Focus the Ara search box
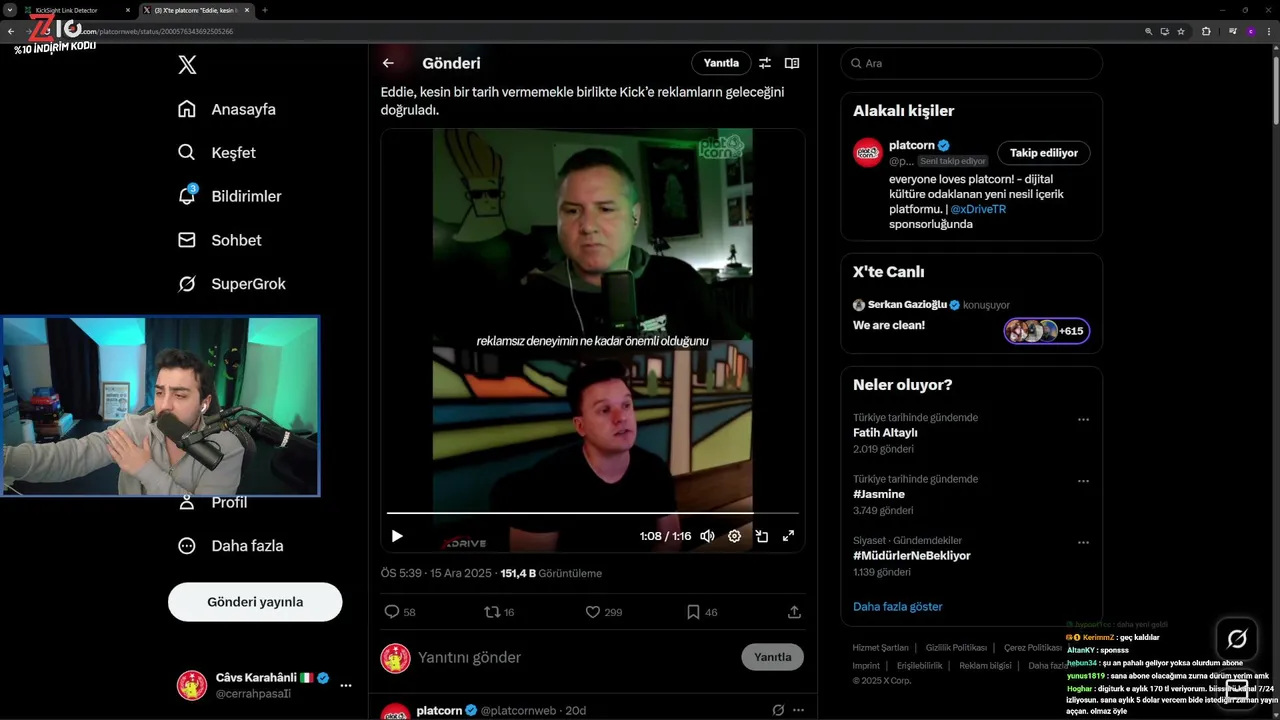The height and width of the screenshot is (720, 1280). coord(971,63)
